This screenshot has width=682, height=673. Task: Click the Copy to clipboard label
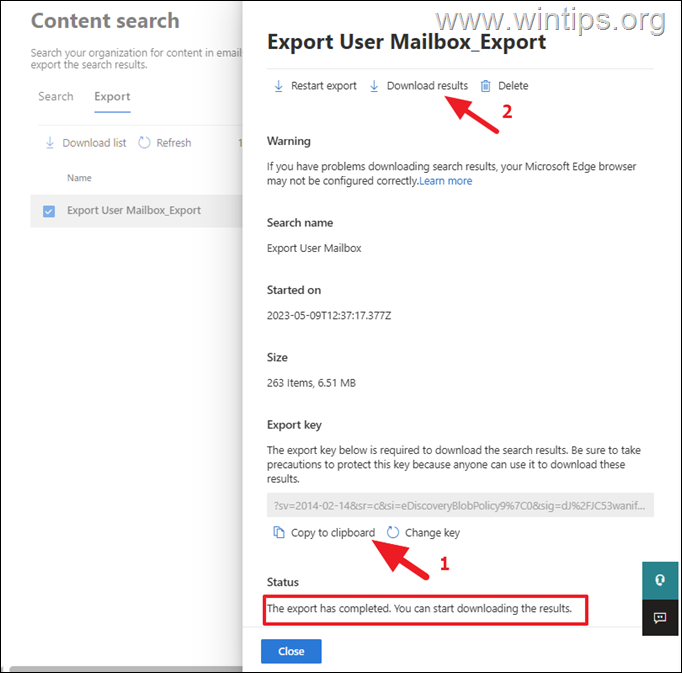click(333, 532)
